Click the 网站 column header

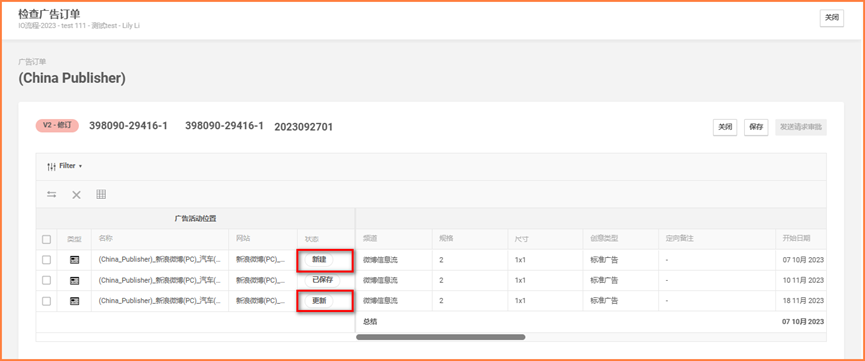point(243,239)
